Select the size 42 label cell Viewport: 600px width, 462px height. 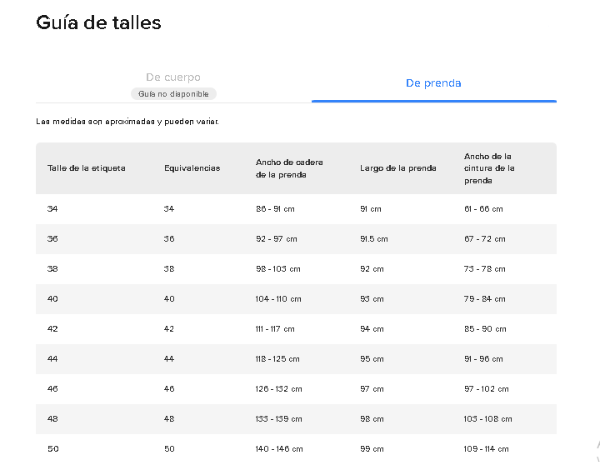click(53, 328)
